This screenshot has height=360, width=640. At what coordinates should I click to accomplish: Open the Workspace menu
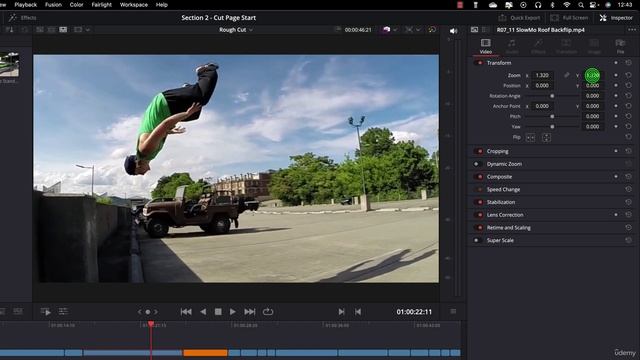point(134,5)
